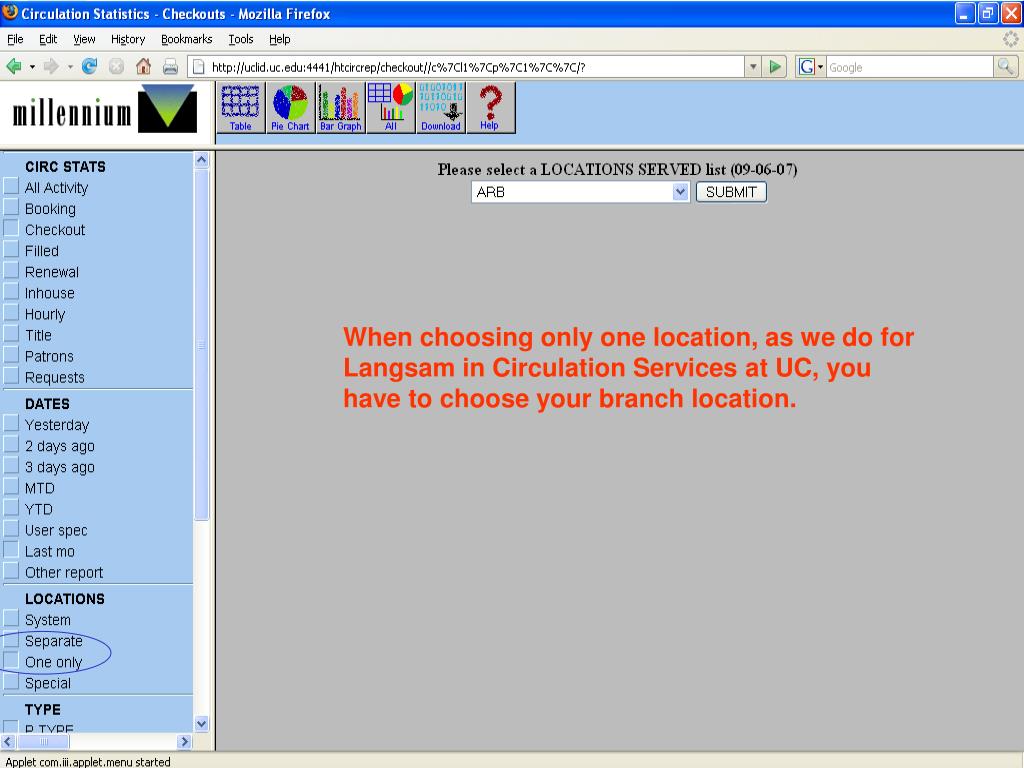
Task: Click the sidebar horizontal scrollbar thumb
Action: (x=44, y=741)
